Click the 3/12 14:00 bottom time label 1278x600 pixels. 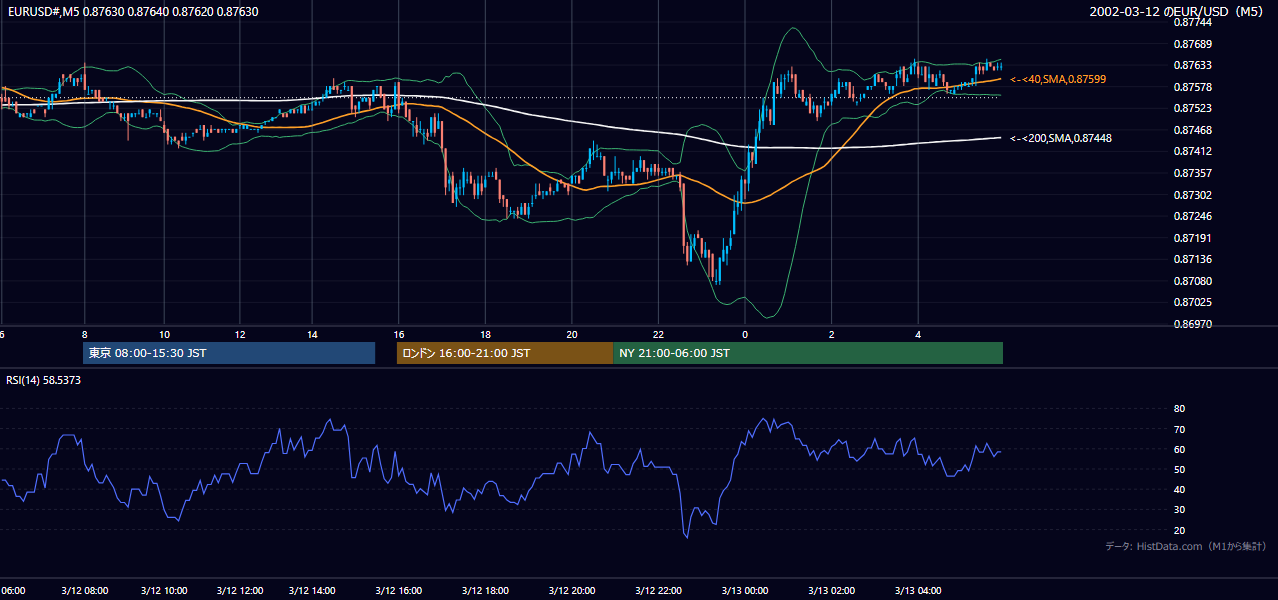pos(312,590)
